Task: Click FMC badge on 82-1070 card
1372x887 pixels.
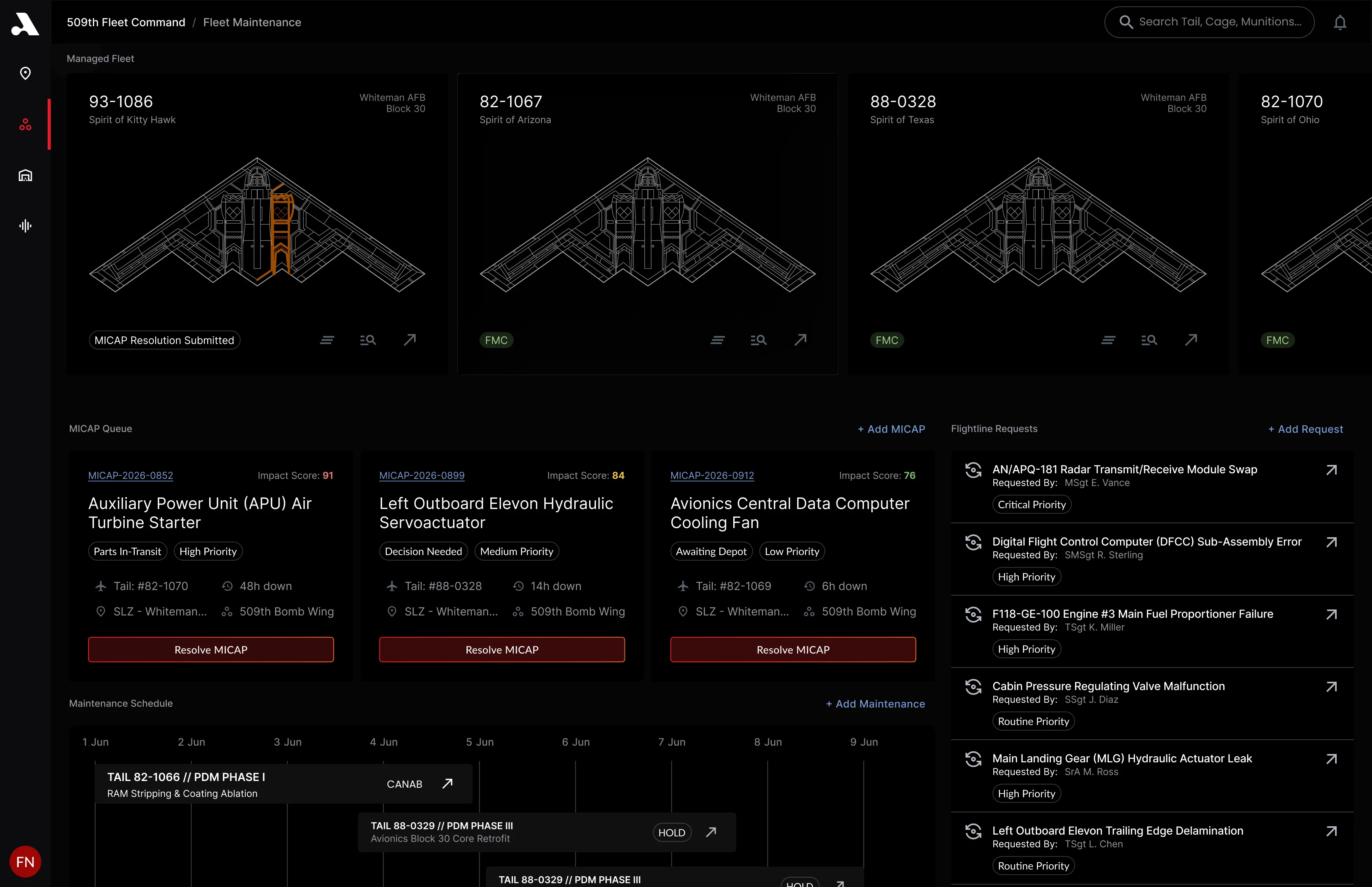Action: 1278,340
